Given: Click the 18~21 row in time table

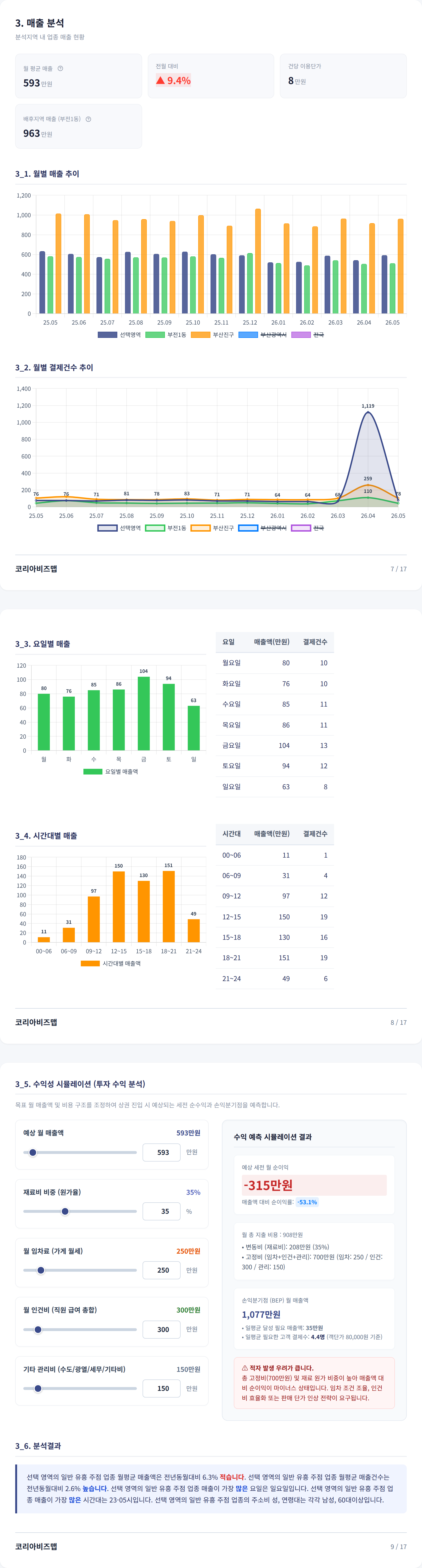Looking at the screenshot, I should pyautogui.click(x=275, y=958).
